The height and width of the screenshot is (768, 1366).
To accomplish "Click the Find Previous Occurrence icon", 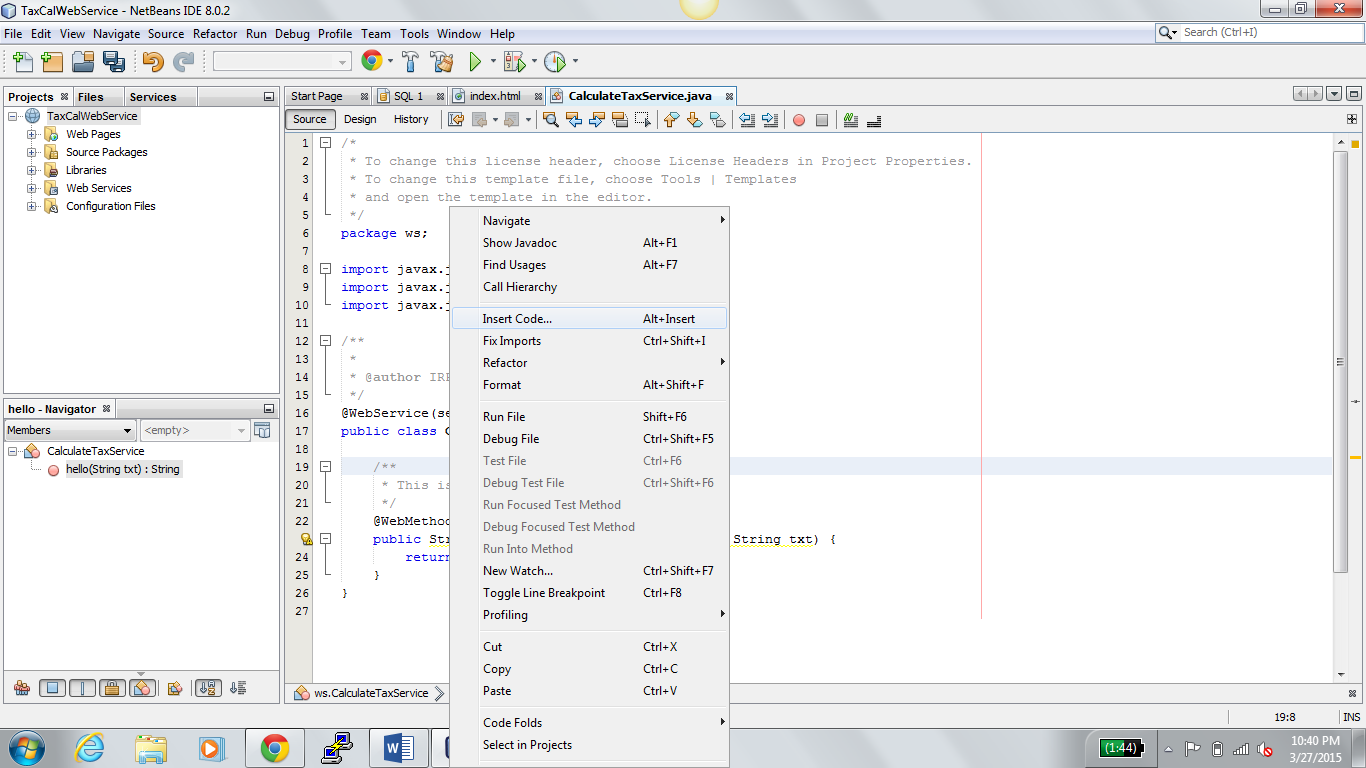I will tap(573, 120).
